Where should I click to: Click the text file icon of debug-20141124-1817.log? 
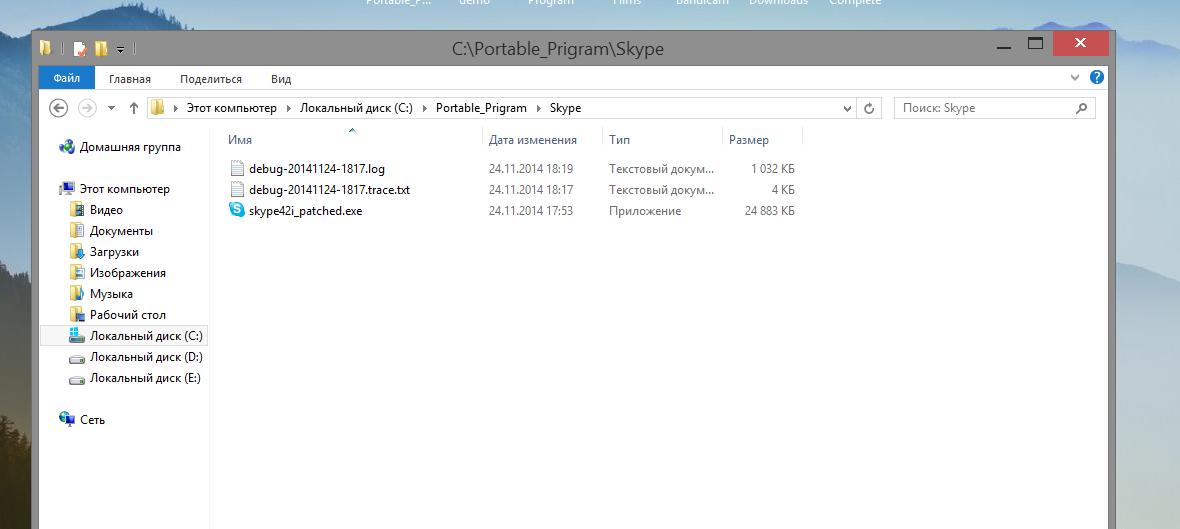237,168
